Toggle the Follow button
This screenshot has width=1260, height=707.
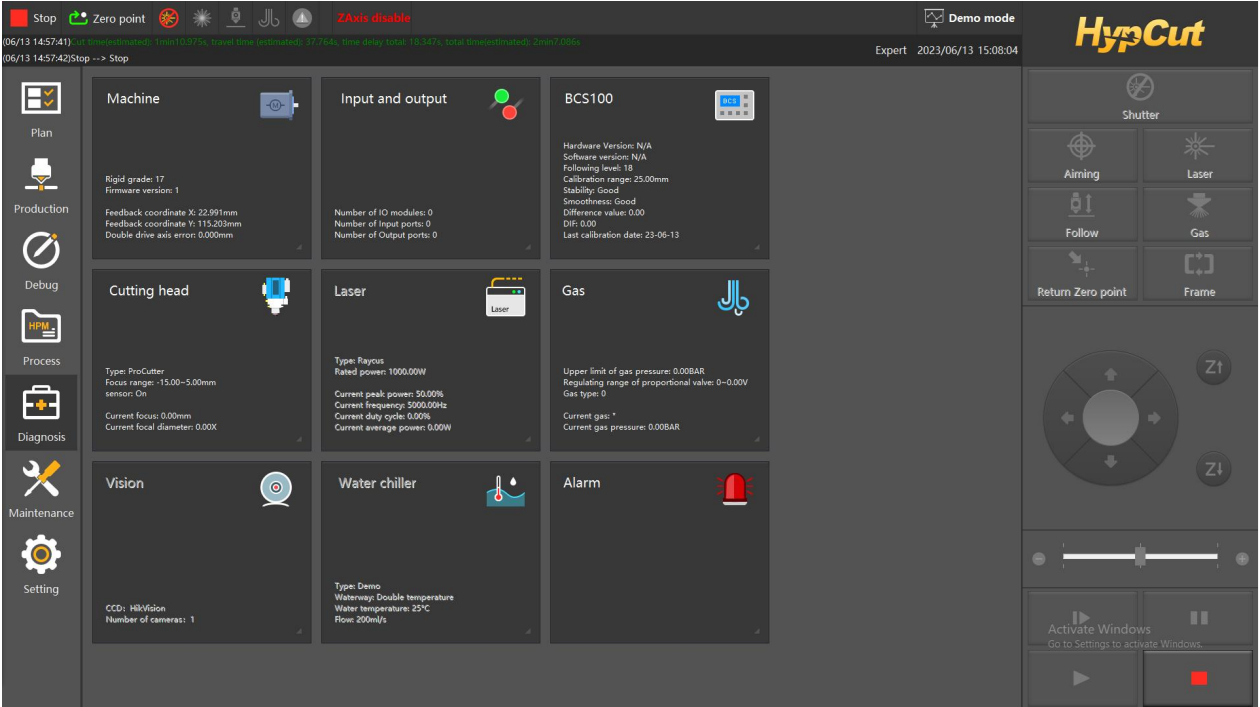1081,215
